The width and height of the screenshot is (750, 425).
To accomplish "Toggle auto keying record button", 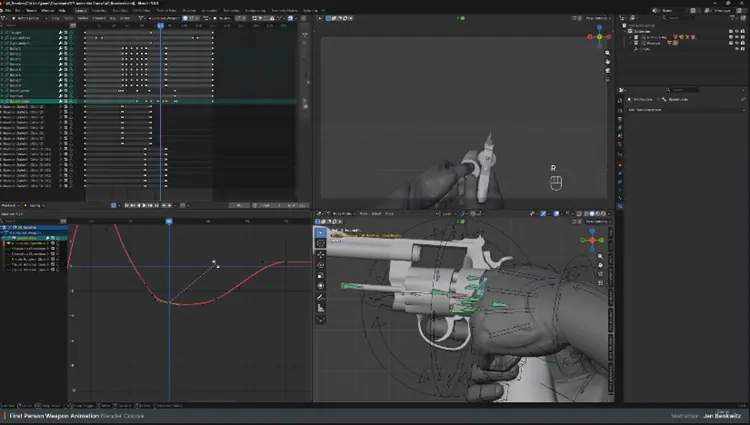I will pyautogui.click(x=113, y=205).
